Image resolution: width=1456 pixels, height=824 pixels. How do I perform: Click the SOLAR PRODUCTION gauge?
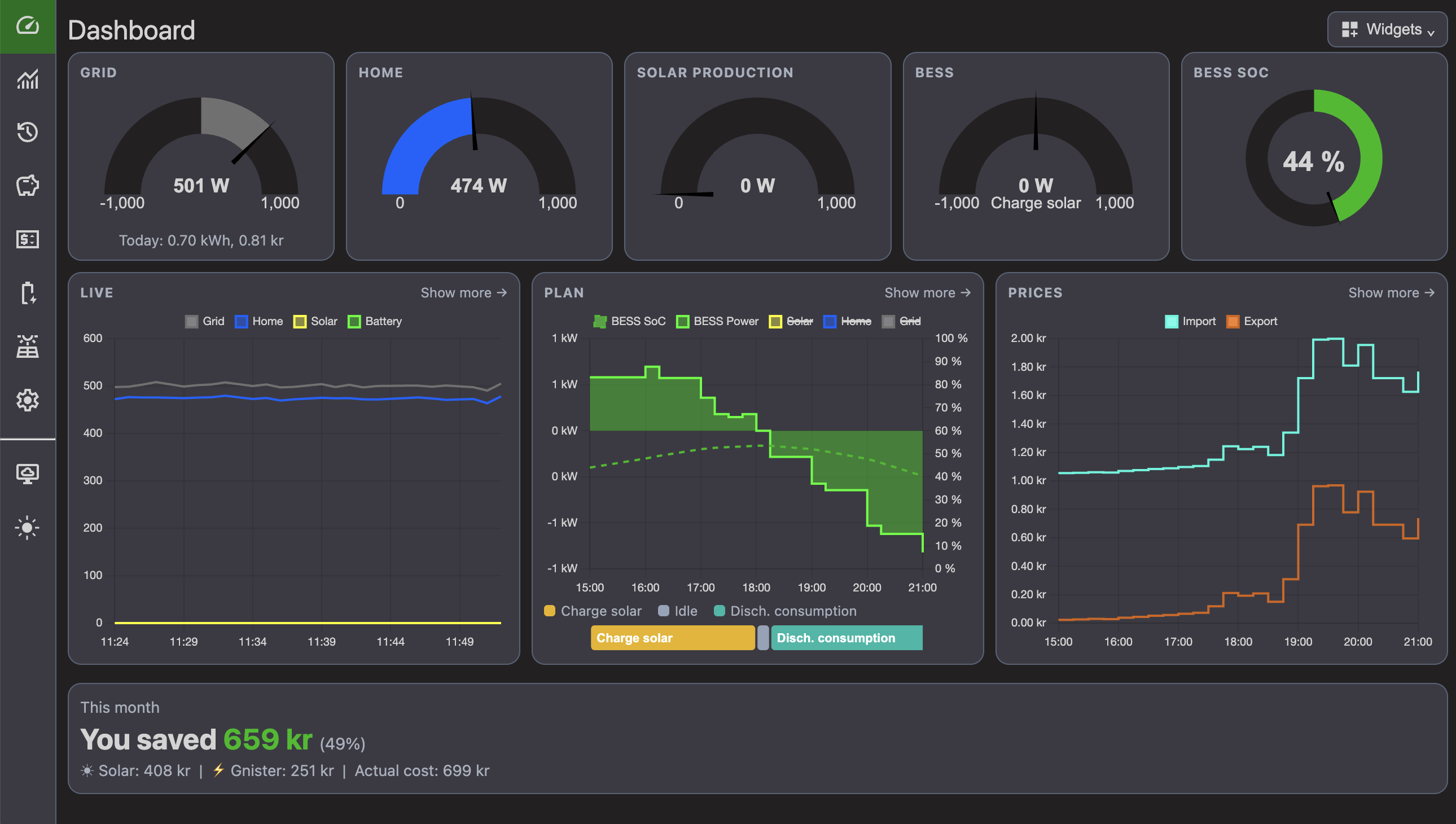pyautogui.click(x=757, y=150)
